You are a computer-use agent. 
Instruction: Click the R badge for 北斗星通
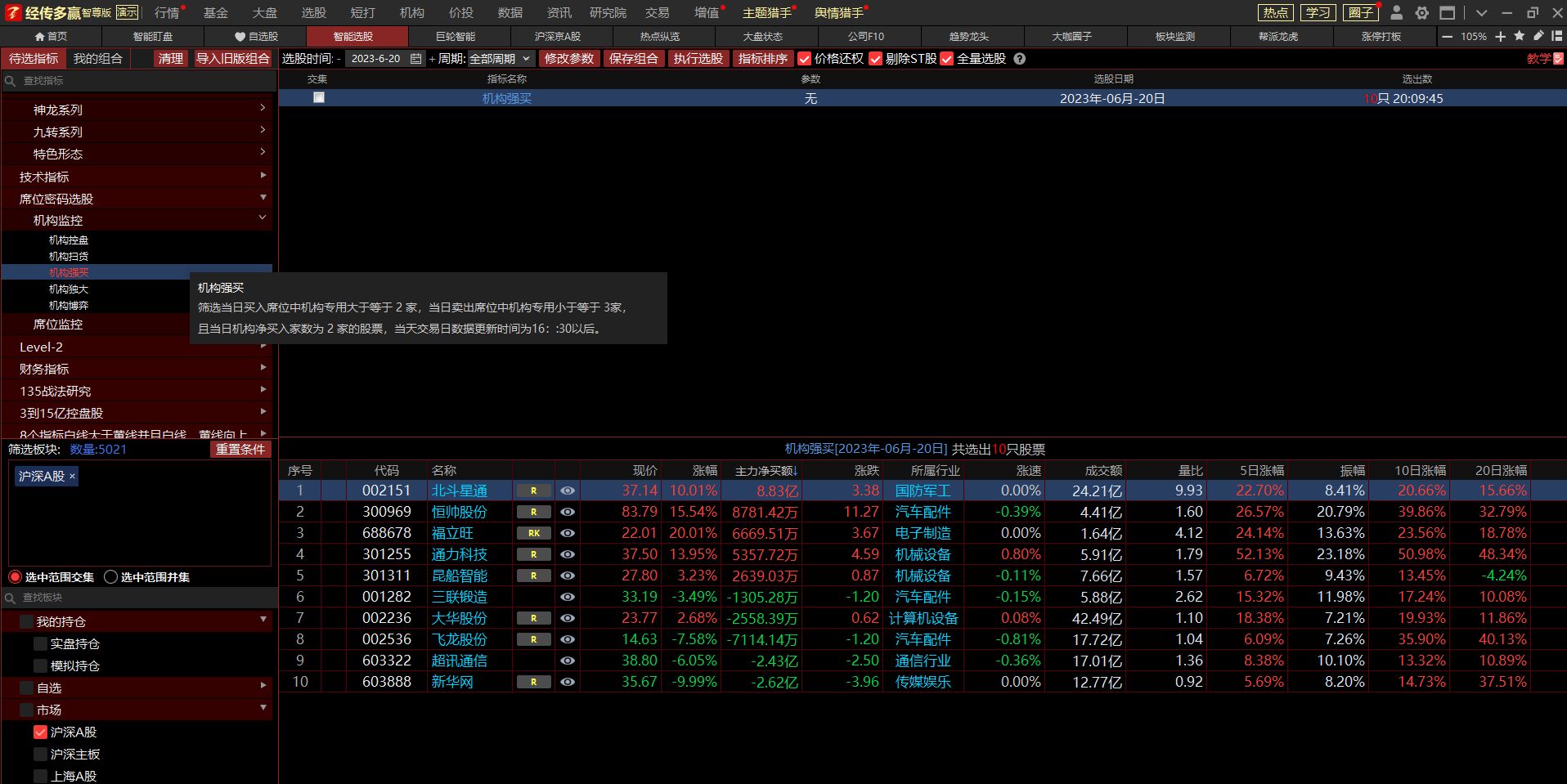click(534, 491)
